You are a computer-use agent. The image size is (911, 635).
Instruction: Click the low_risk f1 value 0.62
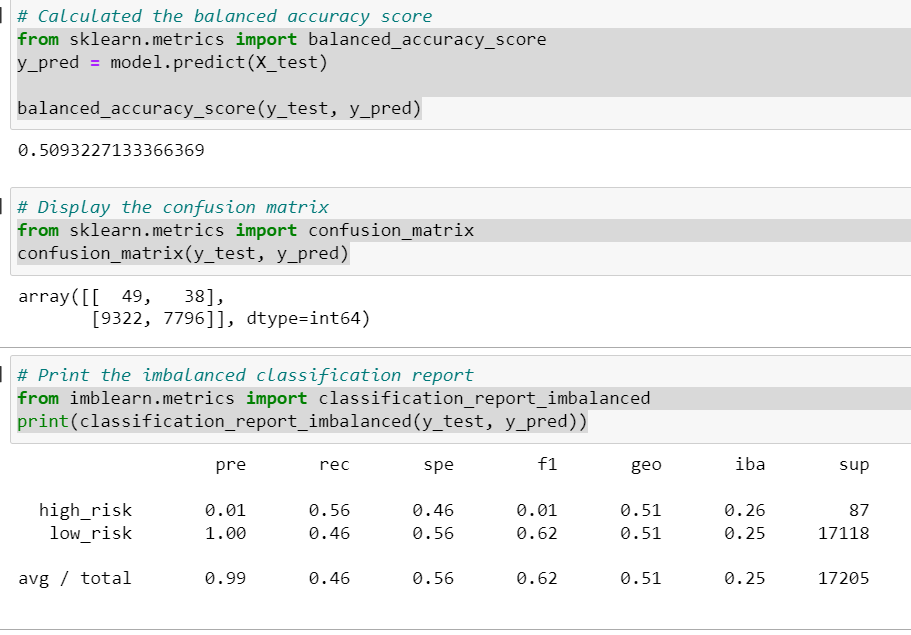(537, 533)
